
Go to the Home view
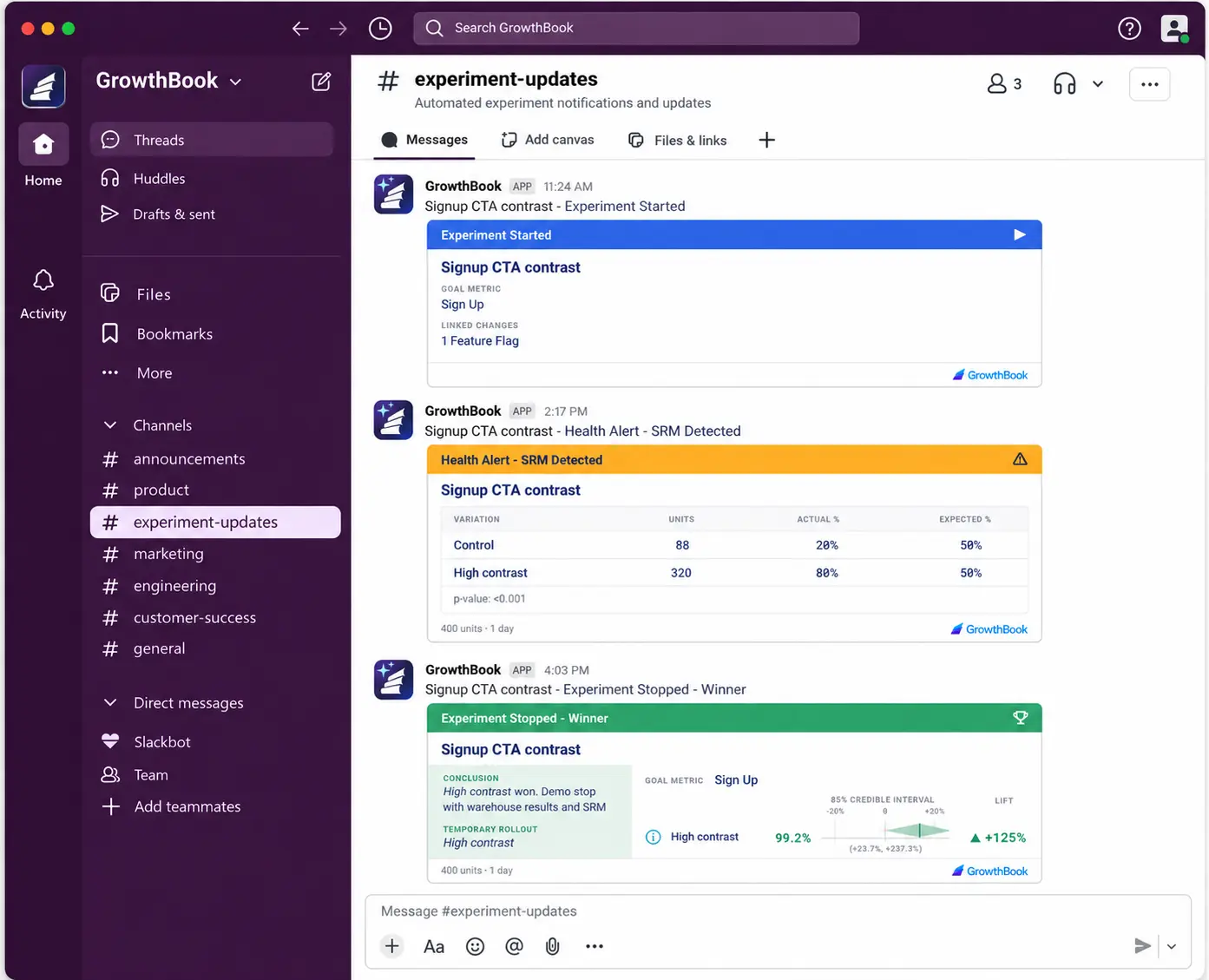(x=43, y=156)
